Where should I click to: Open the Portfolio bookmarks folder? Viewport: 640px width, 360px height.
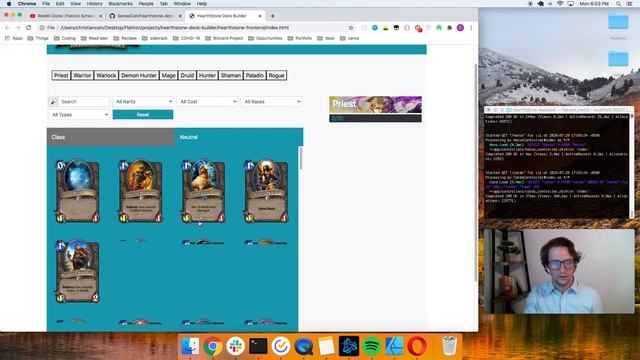click(x=300, y=38)
